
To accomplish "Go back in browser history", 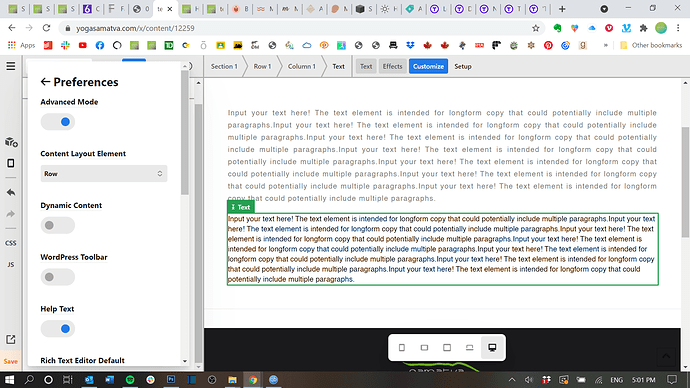I will click(x=12, y=28).
